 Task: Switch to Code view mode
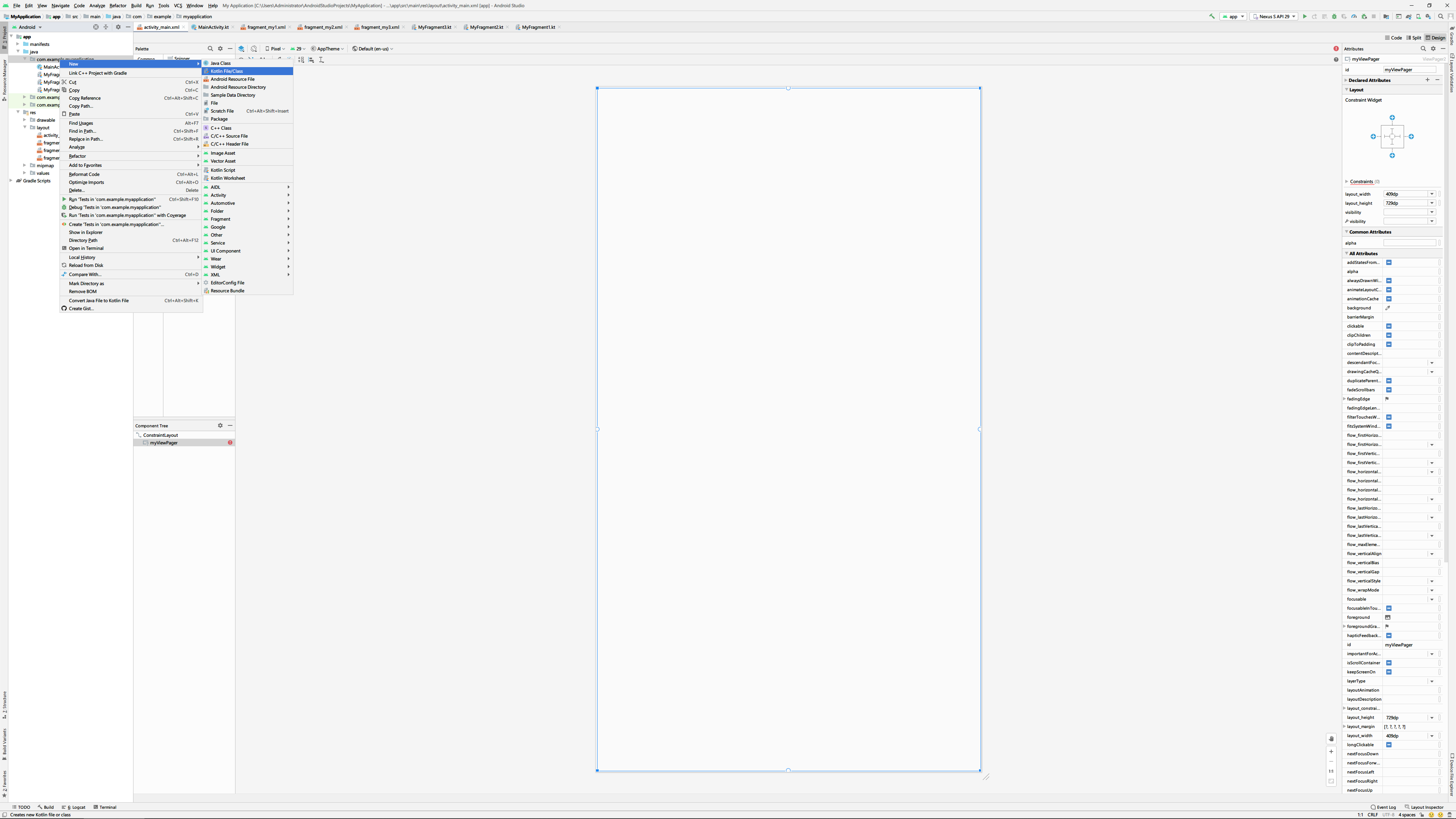[1393, 38]
